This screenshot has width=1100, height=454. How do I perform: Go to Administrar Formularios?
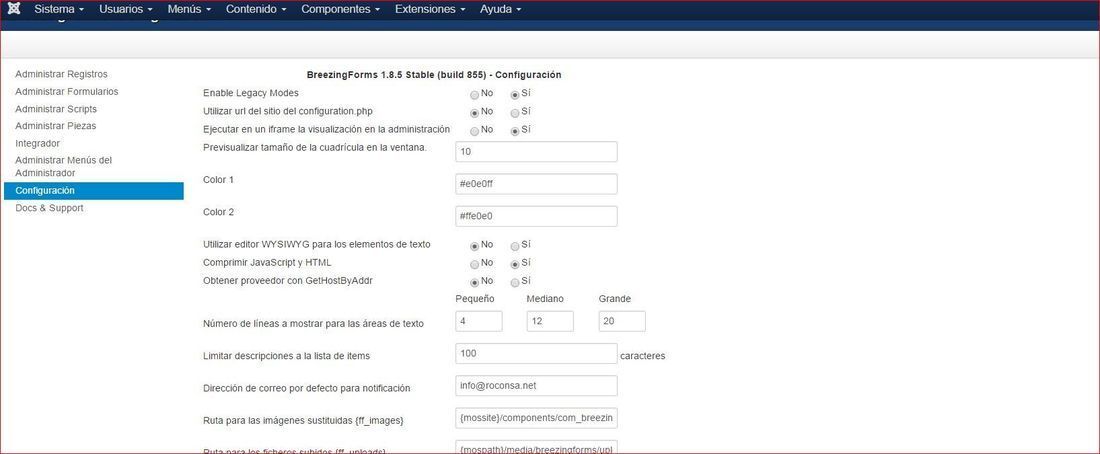pyautogui.click(x=67, y=92)
